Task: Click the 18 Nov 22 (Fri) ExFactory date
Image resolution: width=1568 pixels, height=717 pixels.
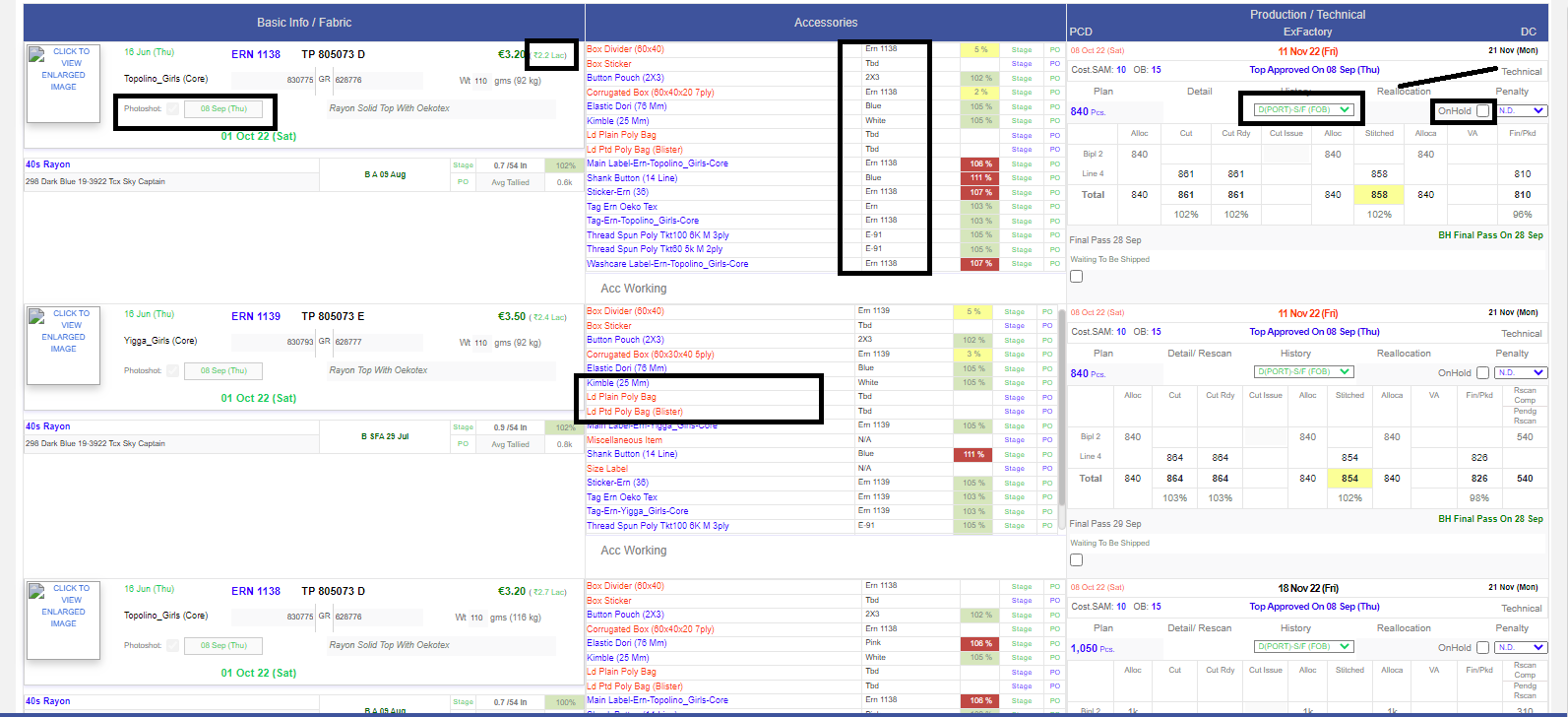Action: point(1308,588)
